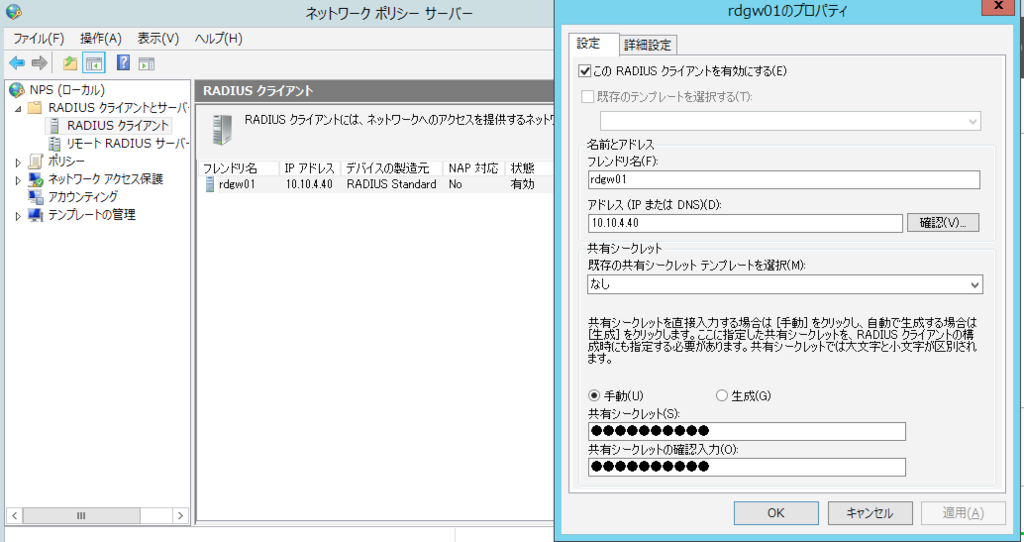
Task: Click the アカウンティング node icon
Action: pyautogui.click(x=36, y=197)
